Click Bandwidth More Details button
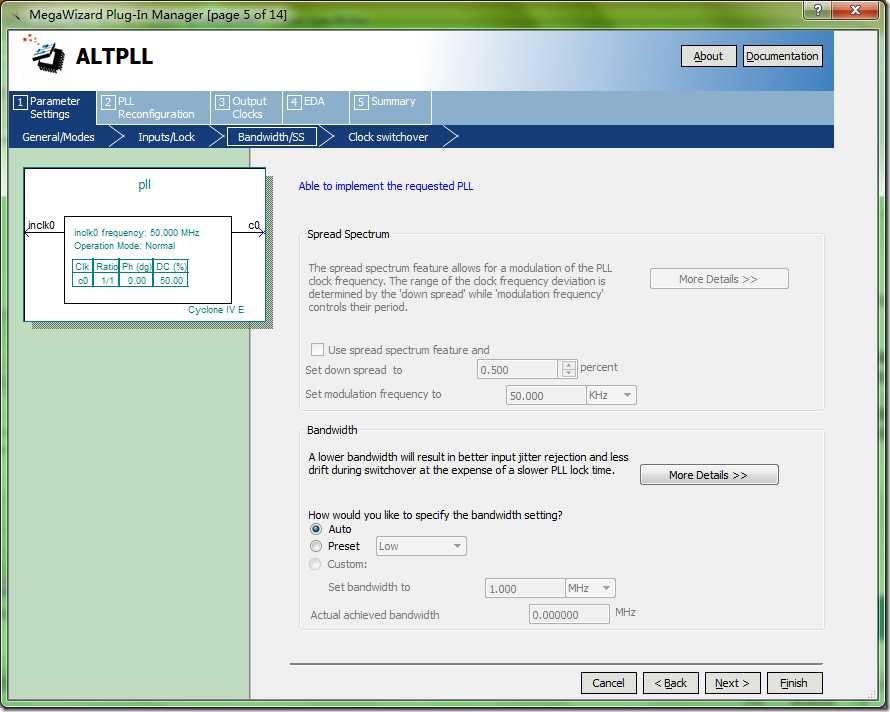 point(709,475)
